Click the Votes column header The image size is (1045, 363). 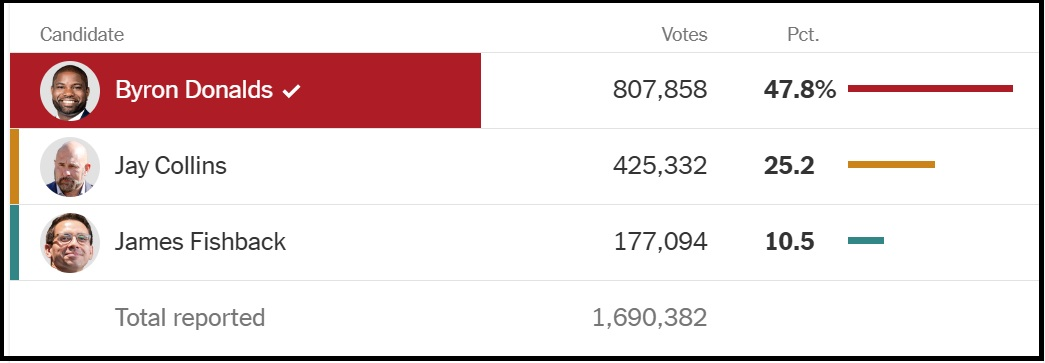tap(684, 35)
